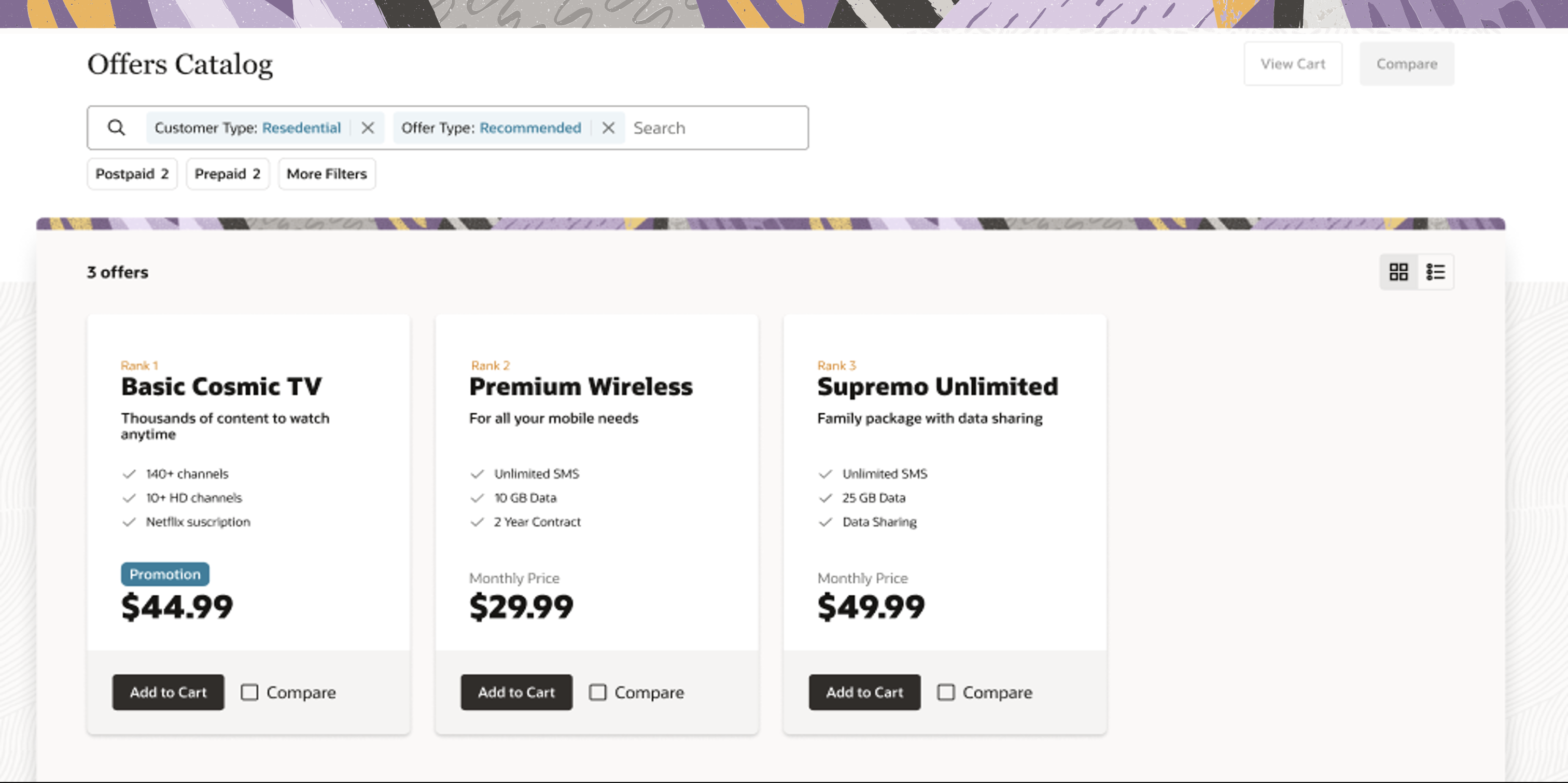Image resolution: width=1568 pixels, height=783 pixels.
Task: Enable Compare for Premium Wireless
Action: 598,692
